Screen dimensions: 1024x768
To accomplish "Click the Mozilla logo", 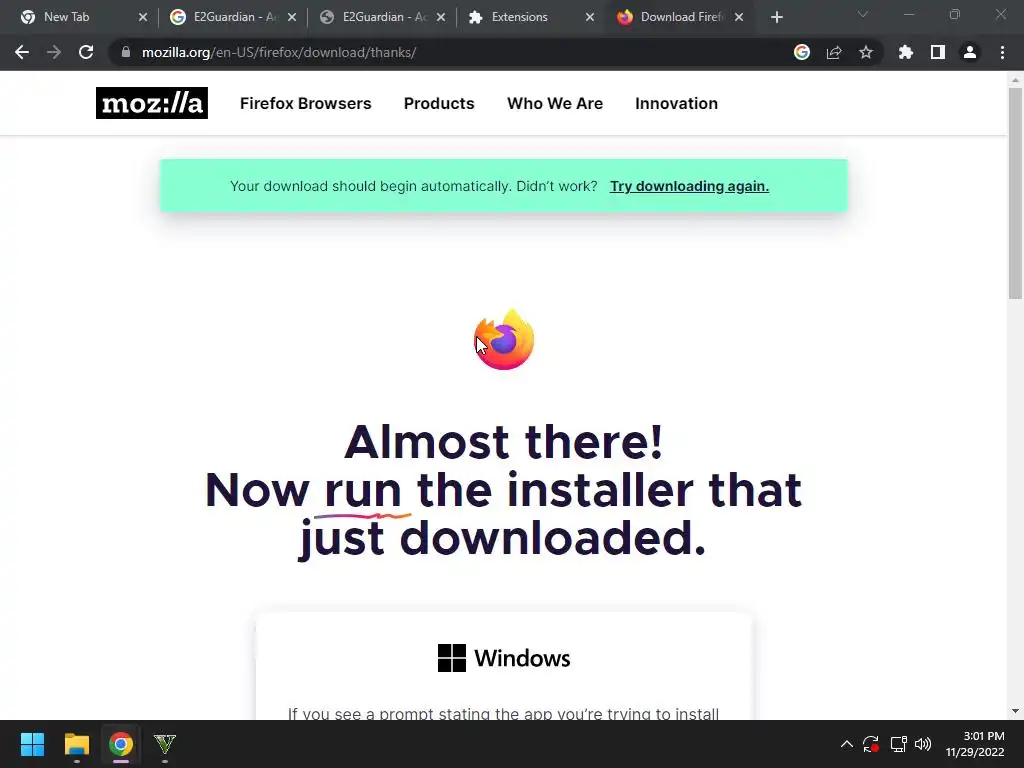I will (x=152, y=103).
